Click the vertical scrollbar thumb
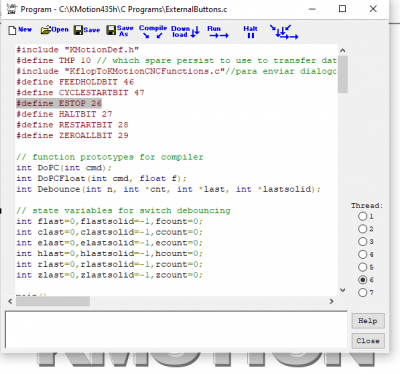Screen dimensions: 400x374 pyautogui.click(x=342, y=74)
